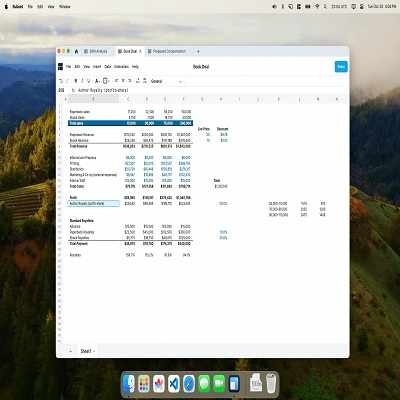Click the blue button at top right

click(341, 67)
